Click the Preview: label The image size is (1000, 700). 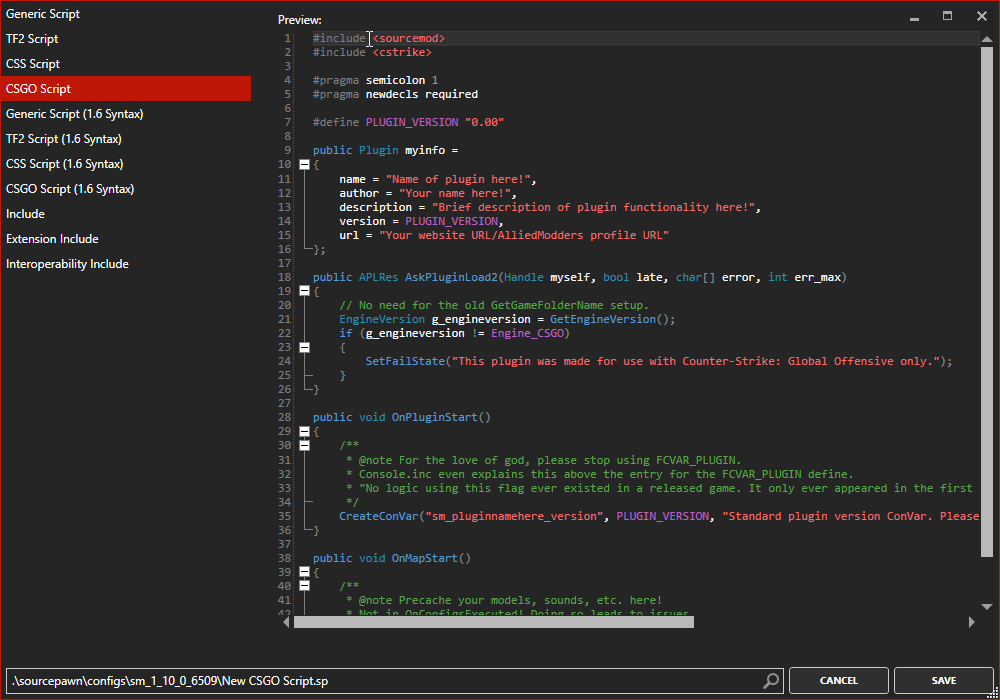click(x=300, y=20)
